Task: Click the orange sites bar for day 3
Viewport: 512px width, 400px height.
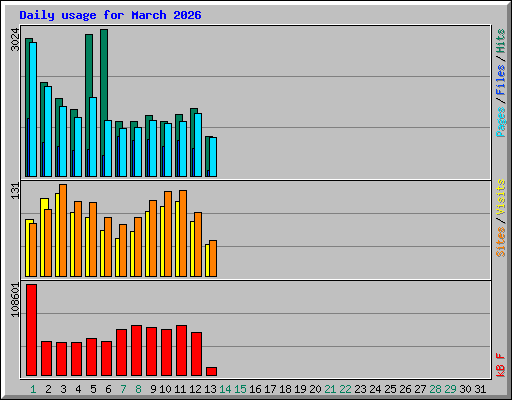Action: tap(63, 230)
